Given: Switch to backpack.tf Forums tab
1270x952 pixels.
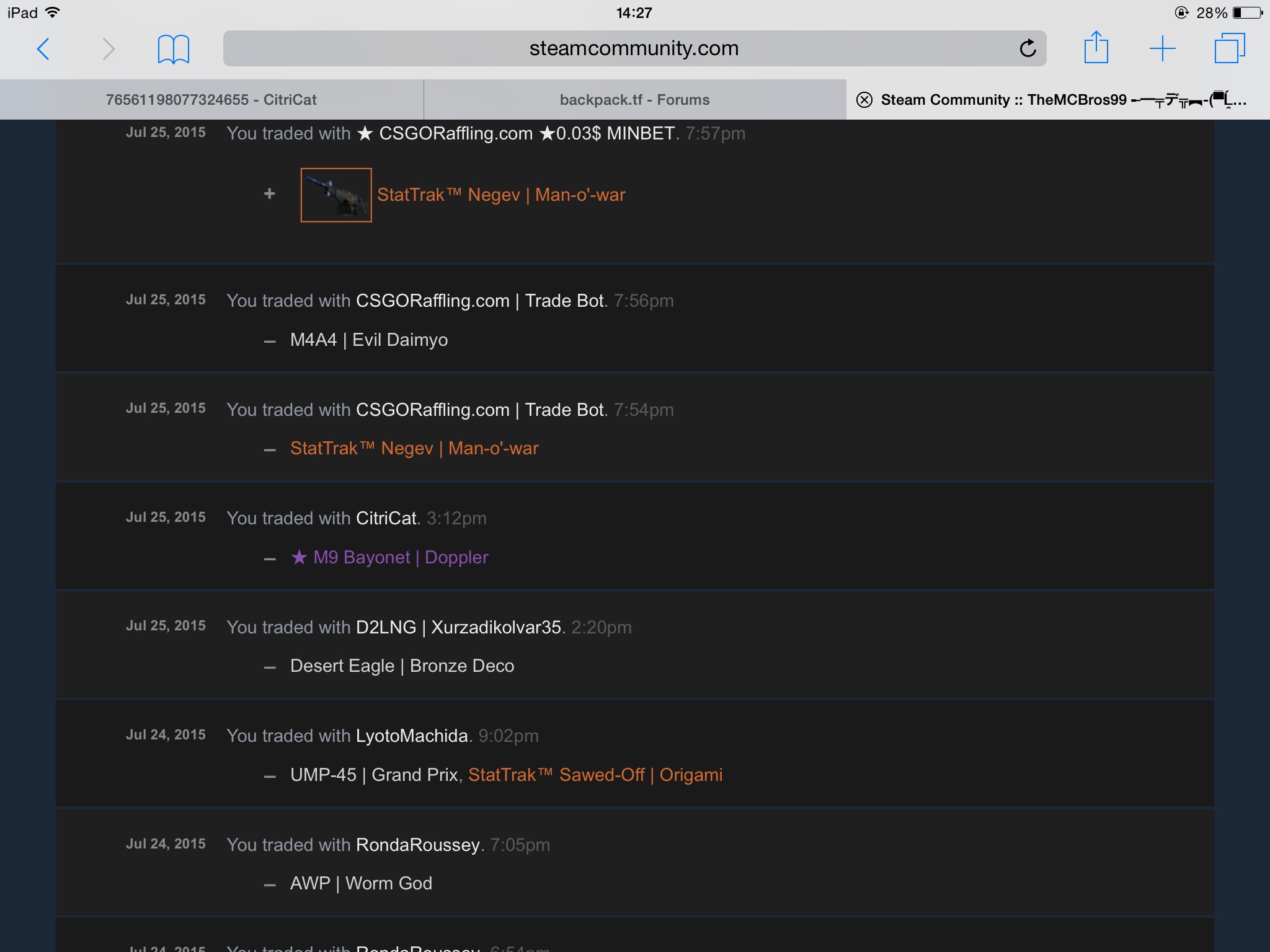Looking at the screenshot, I should [x=634, y=100].
